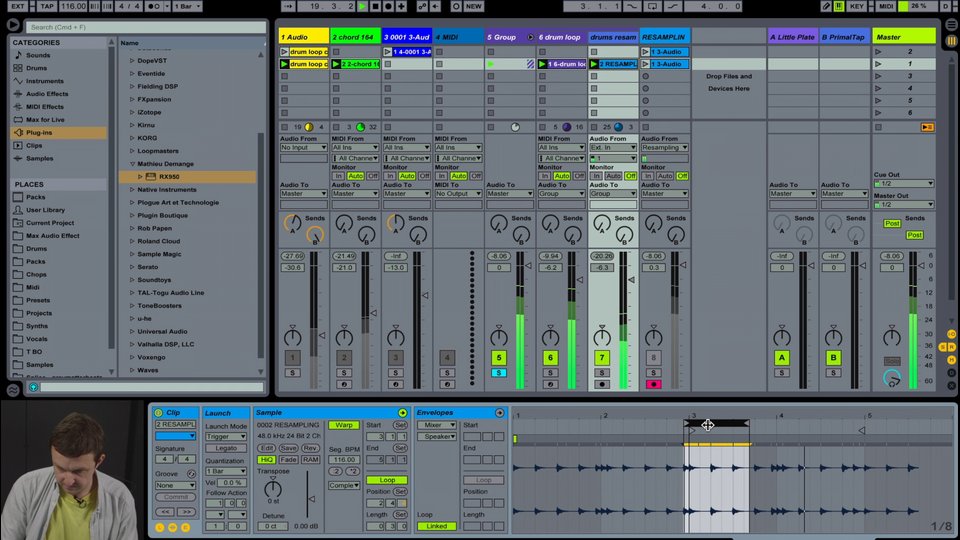This screenshot has width=960, height=540.
Task: Open MIDI Effects category
Action: 44,107
